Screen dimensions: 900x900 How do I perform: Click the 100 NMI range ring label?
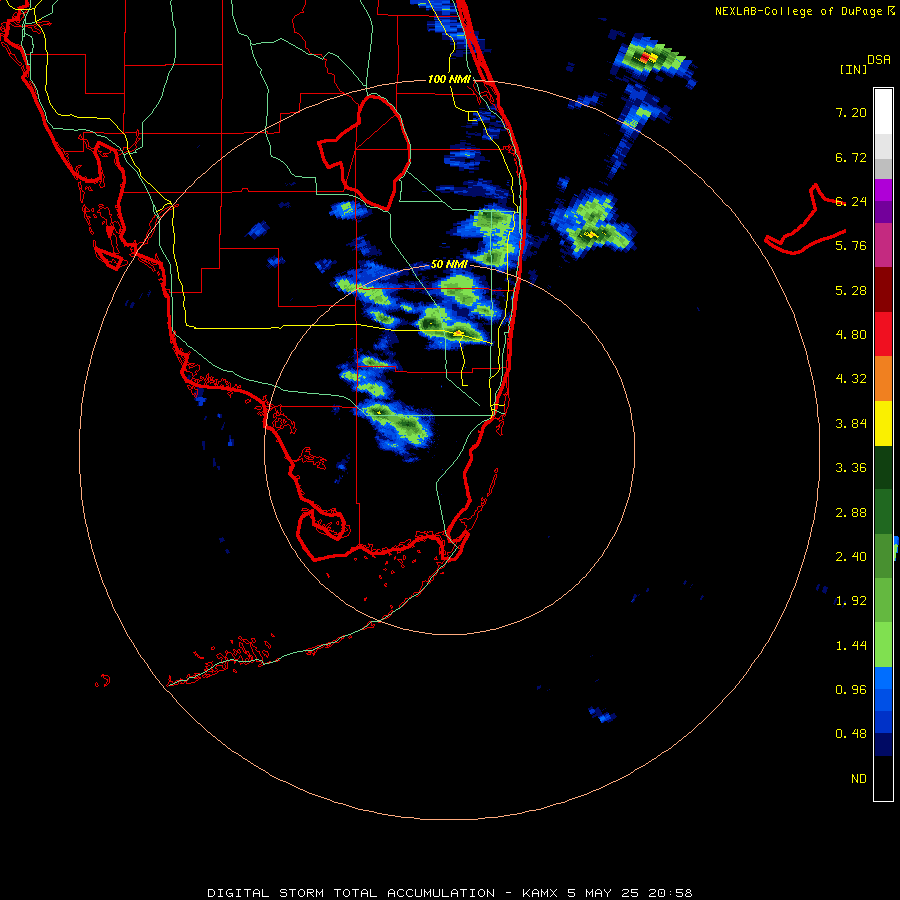tap(449, 79)
